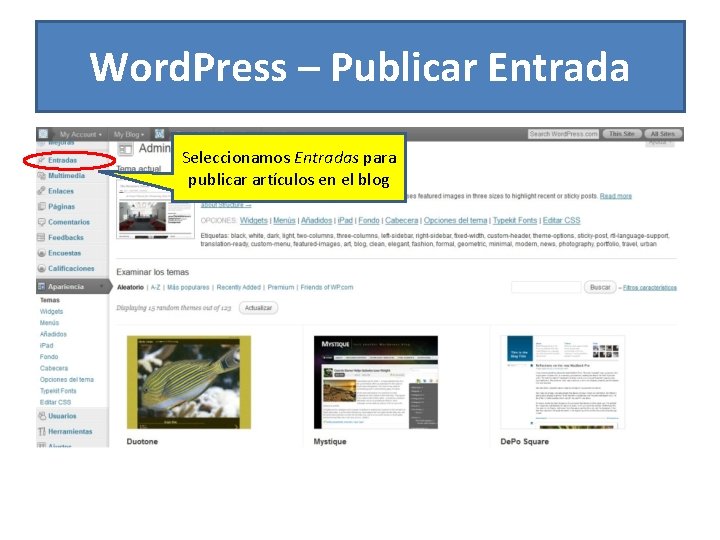Open Herramientas in the sidebar
This screenshot has width=720, height=540.
click(x=70, y=432)
